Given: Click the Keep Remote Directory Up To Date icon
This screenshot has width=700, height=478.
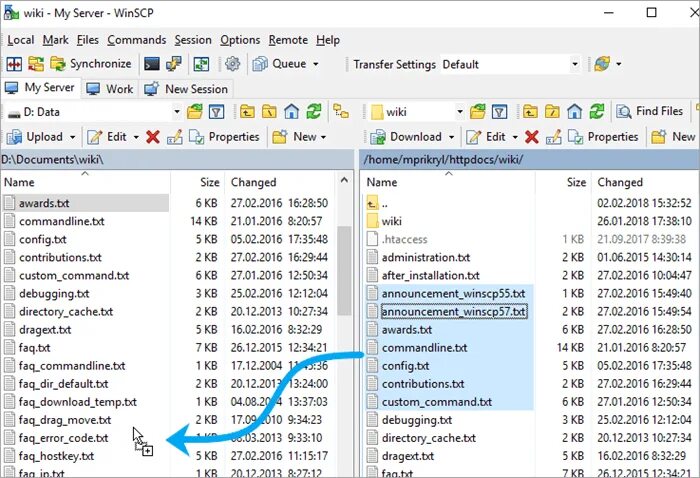Looking at the screenshot, I should tap(201, 64).
